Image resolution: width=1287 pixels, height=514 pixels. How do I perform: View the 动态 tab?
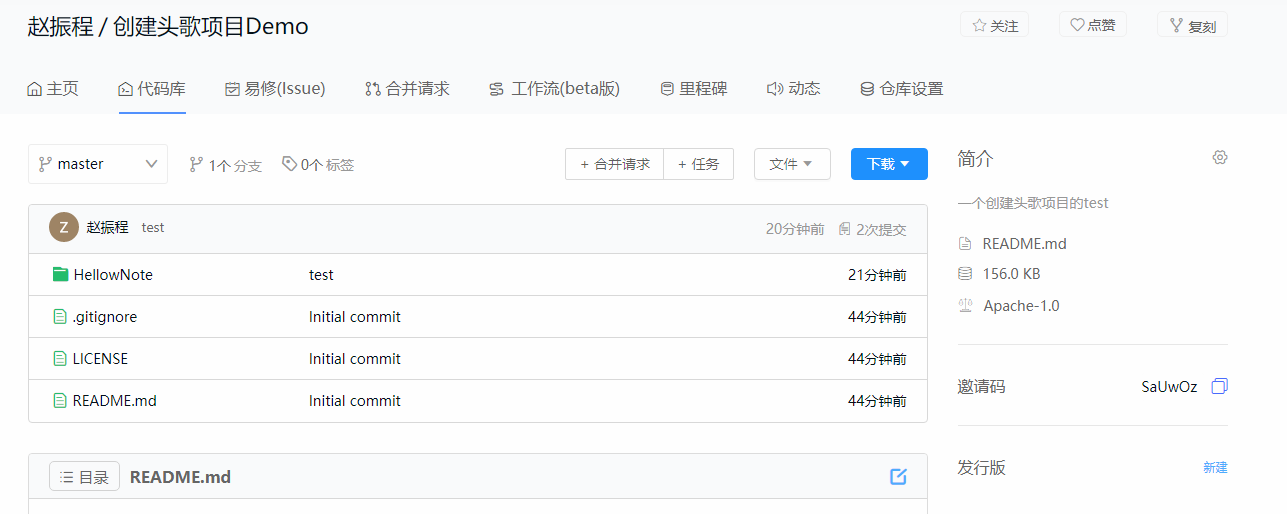pos(793,89)
